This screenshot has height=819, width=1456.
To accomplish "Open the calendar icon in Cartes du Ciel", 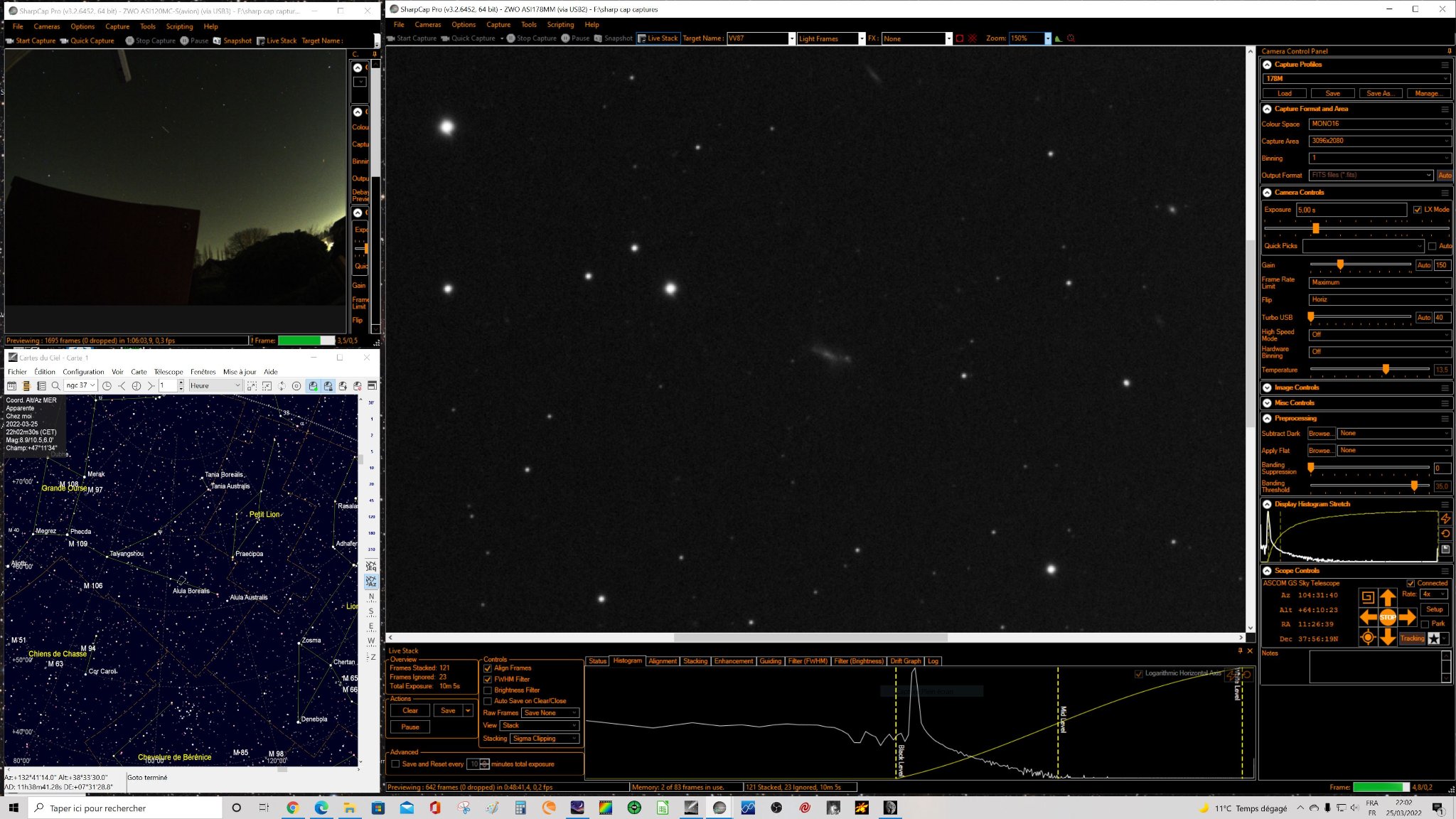I will [x=11, y=385].
